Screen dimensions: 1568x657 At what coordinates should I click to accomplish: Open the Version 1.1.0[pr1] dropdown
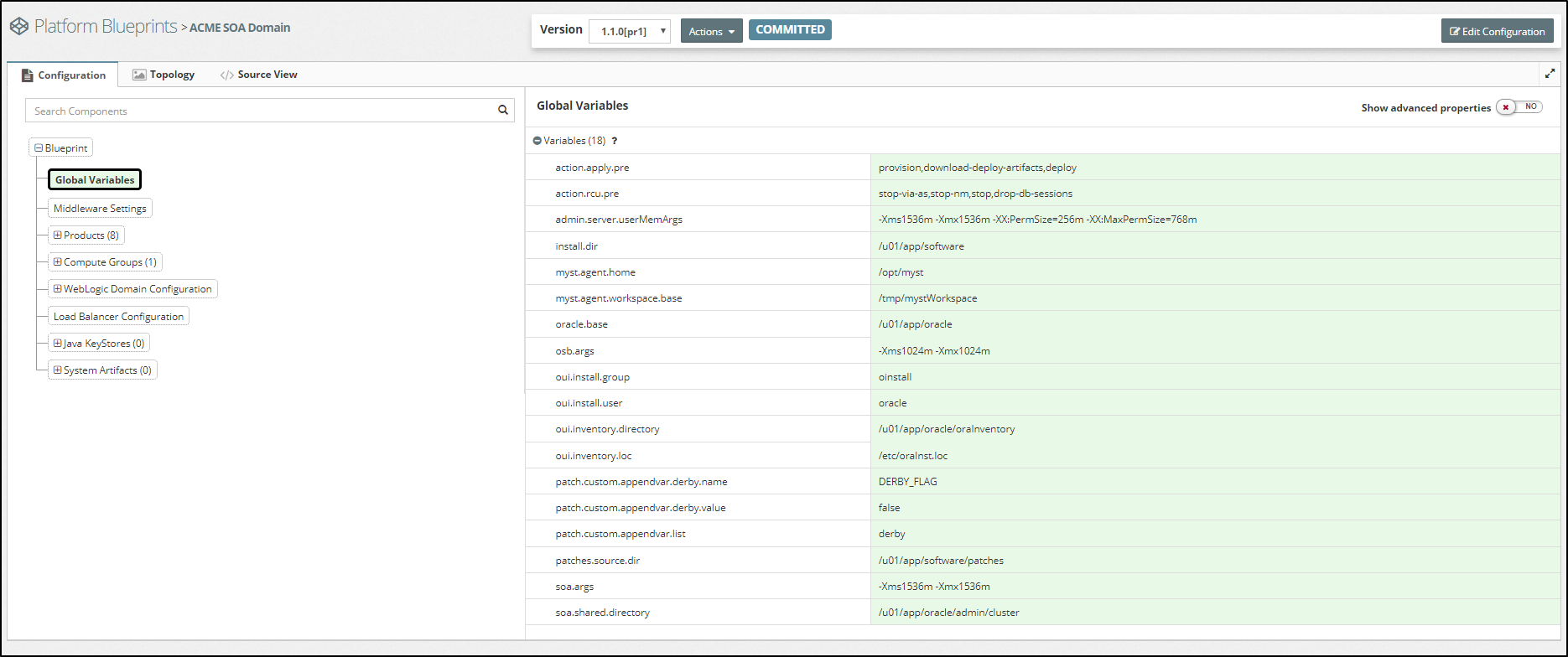tap(630, 31)
